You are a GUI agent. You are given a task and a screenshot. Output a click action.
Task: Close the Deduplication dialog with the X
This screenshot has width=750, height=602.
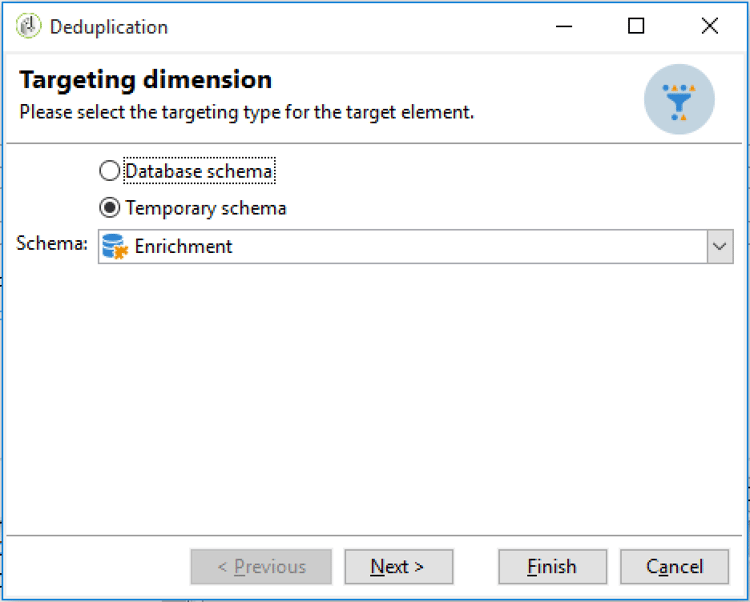pyautogui.click(x=709, y=26)
